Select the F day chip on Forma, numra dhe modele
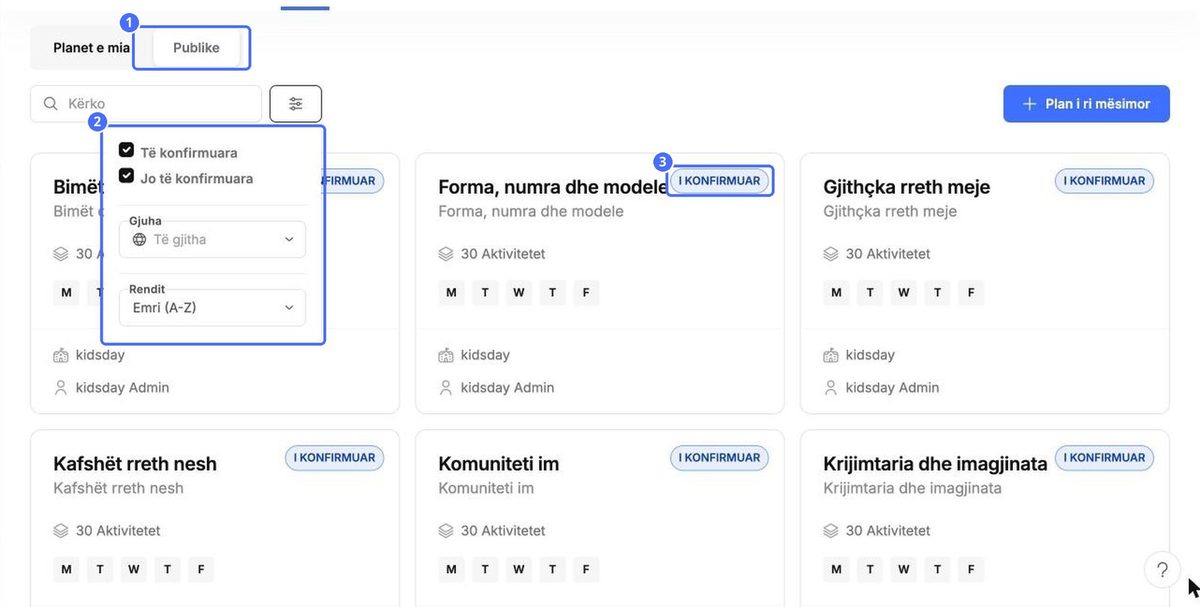This screenshot has width=1200, height=607. (586, 293)
